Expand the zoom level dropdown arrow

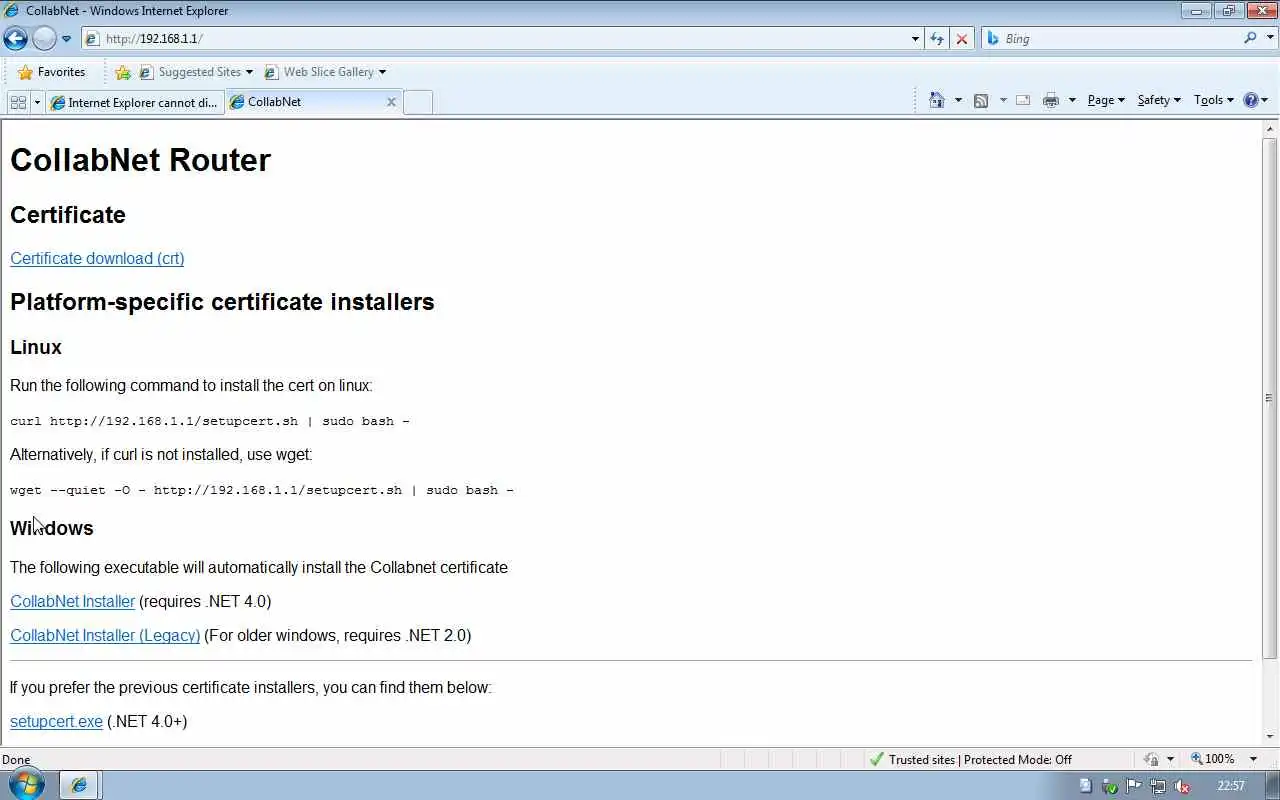coord(1253,759)
